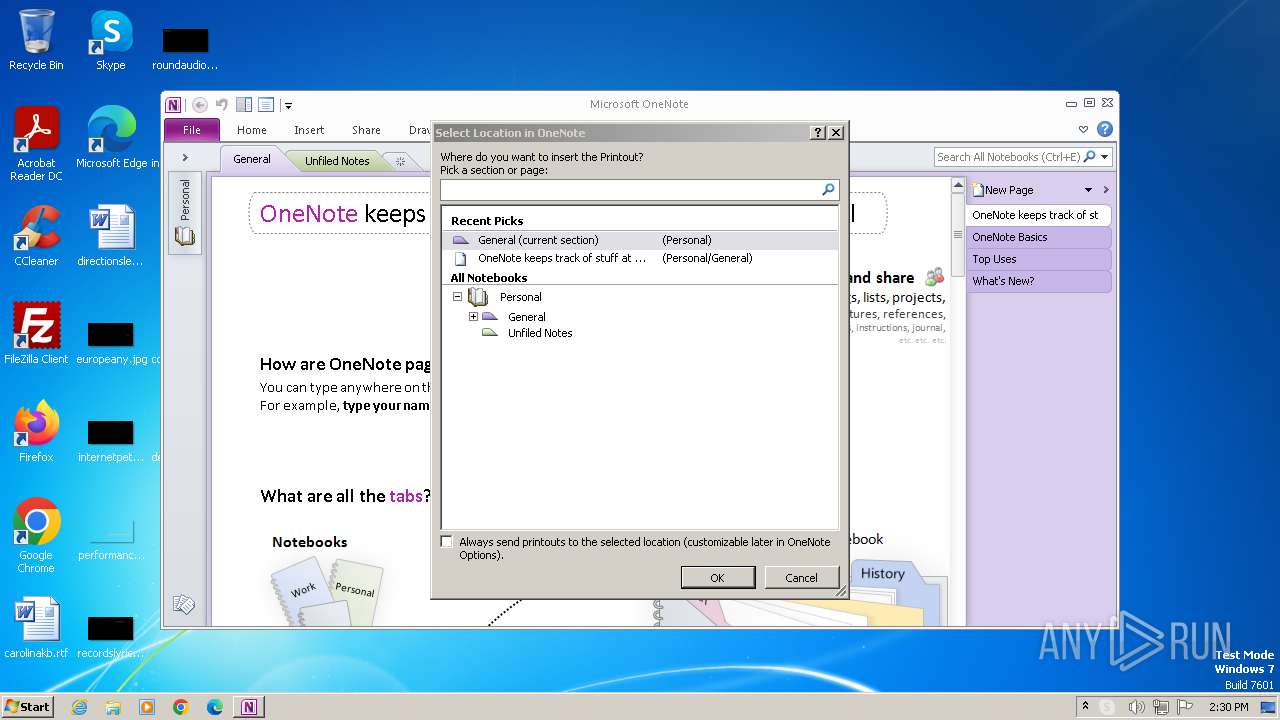Open Top Uses page
Viewport: 1280px width, 720px height.
point(1038,259)
